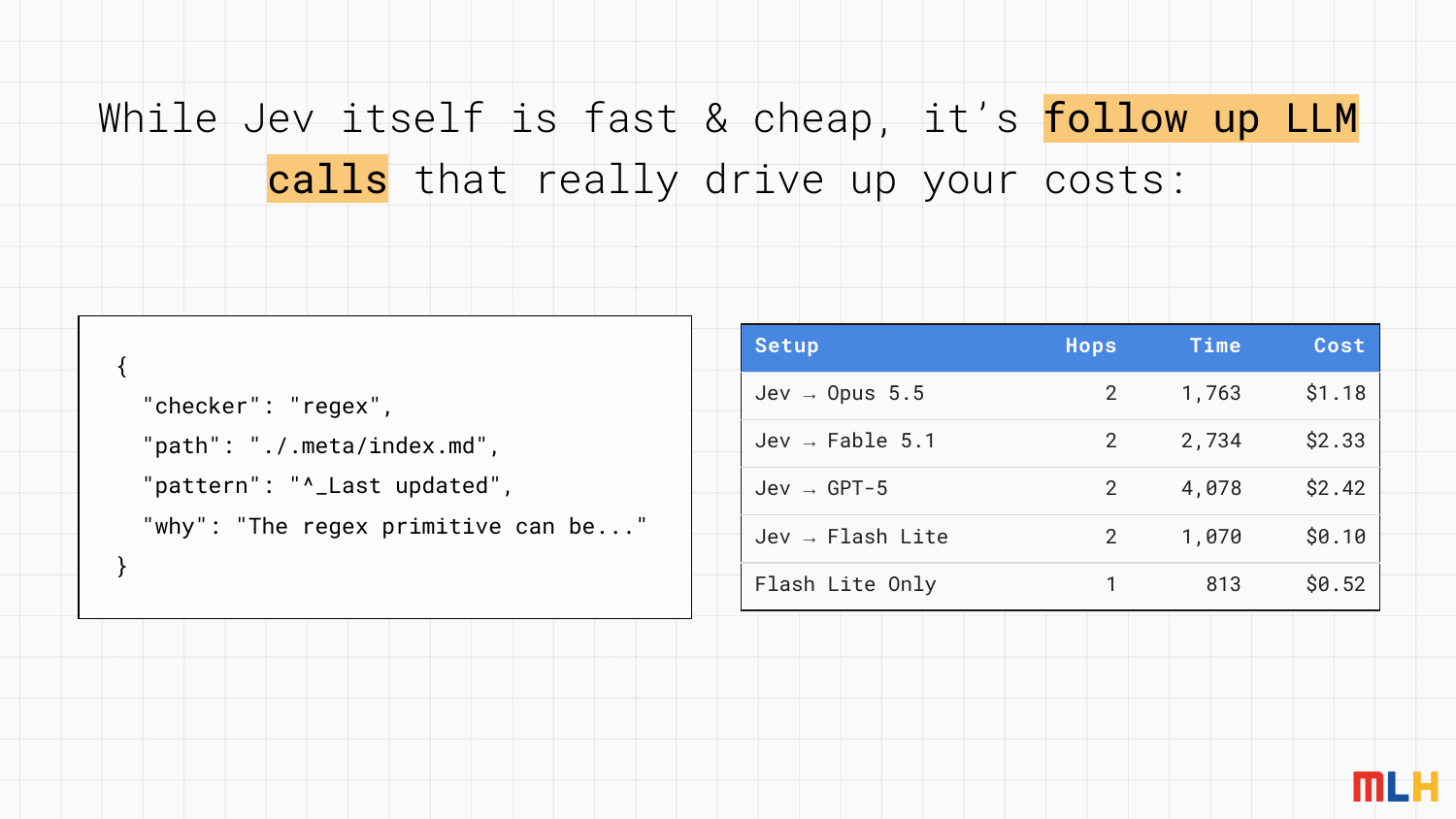Click the closing curly brace in the code block
This screenshot has width=1456, height=819.
pyautogui.click(x=121, y=567)
